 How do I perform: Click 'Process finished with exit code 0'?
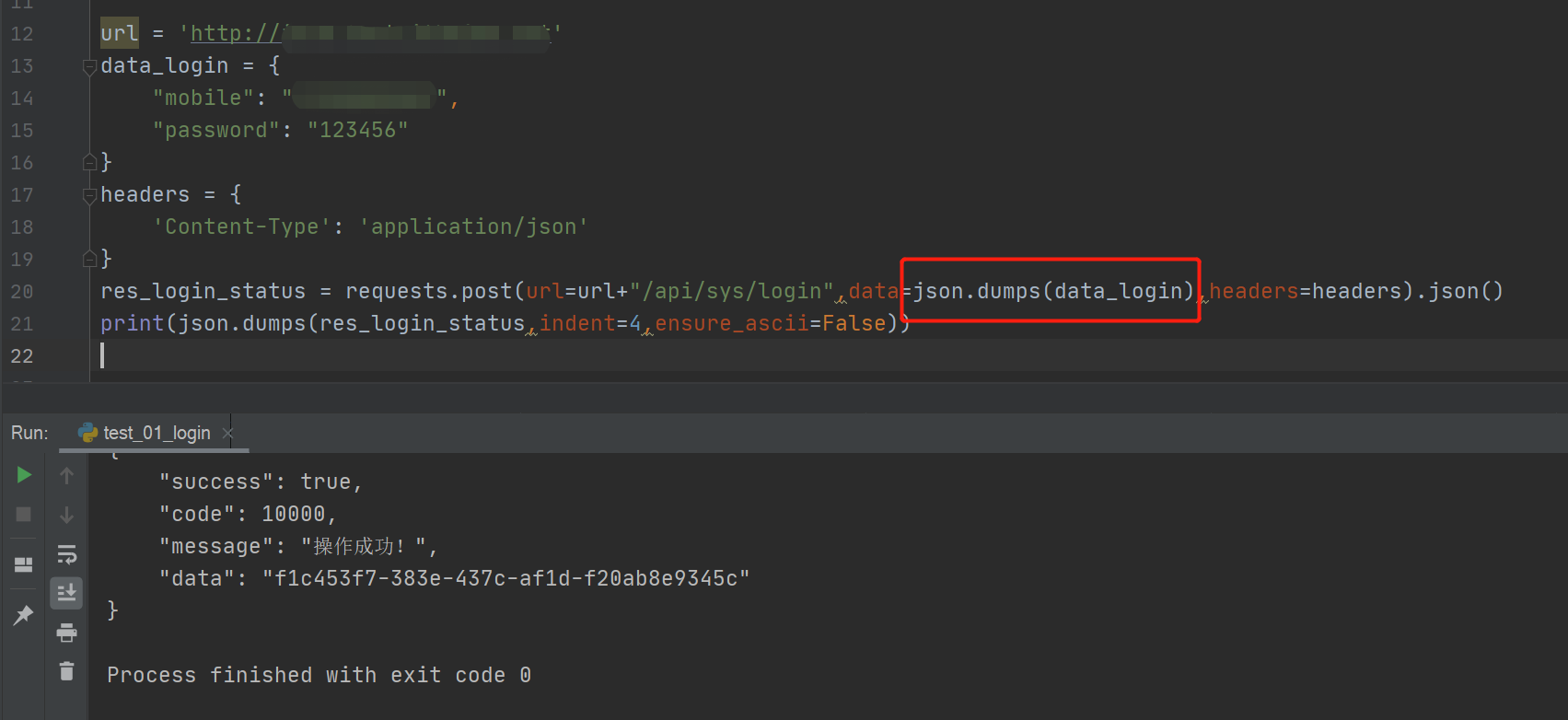319,676
